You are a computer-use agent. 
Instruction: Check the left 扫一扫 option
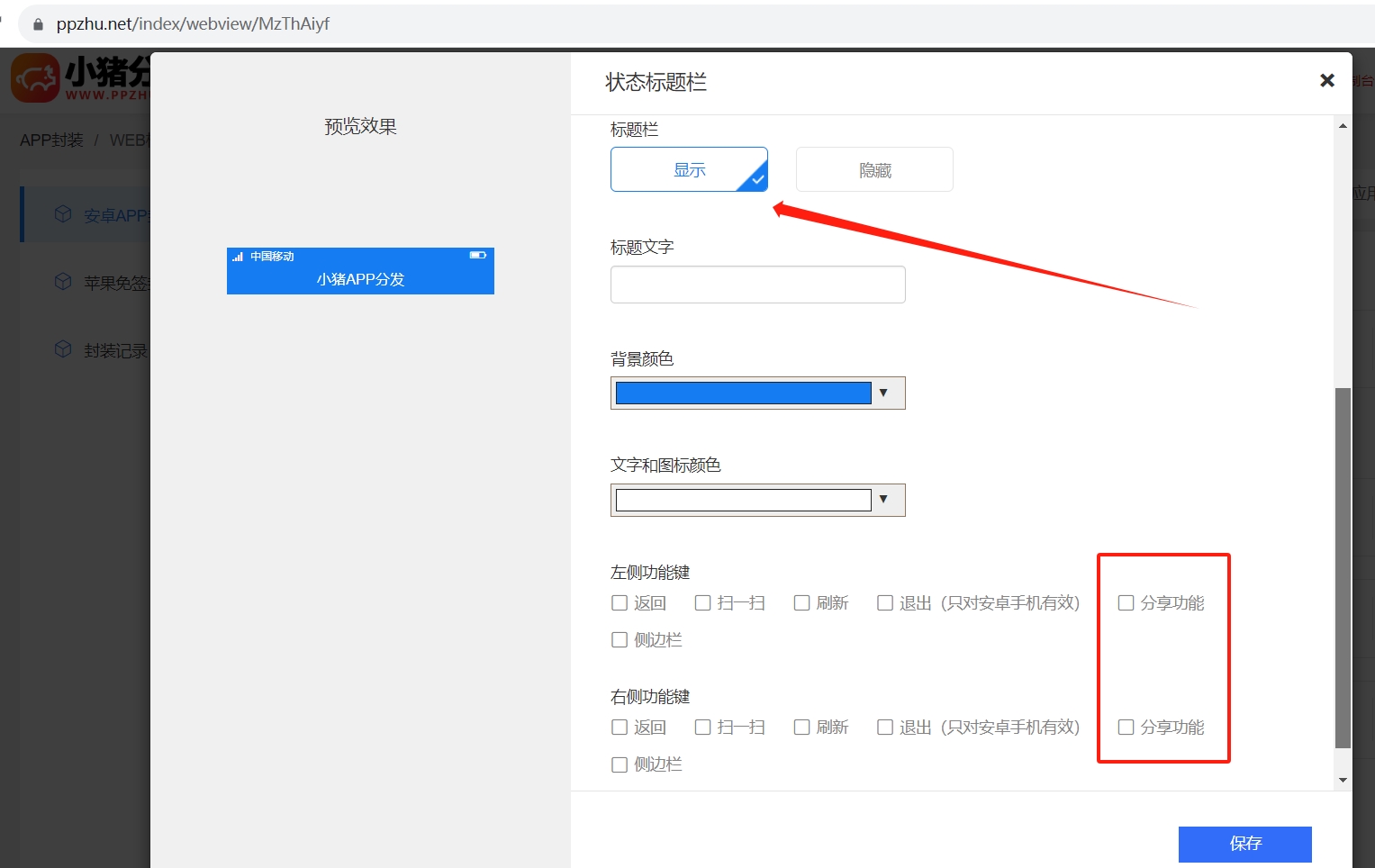click(703, 602)
